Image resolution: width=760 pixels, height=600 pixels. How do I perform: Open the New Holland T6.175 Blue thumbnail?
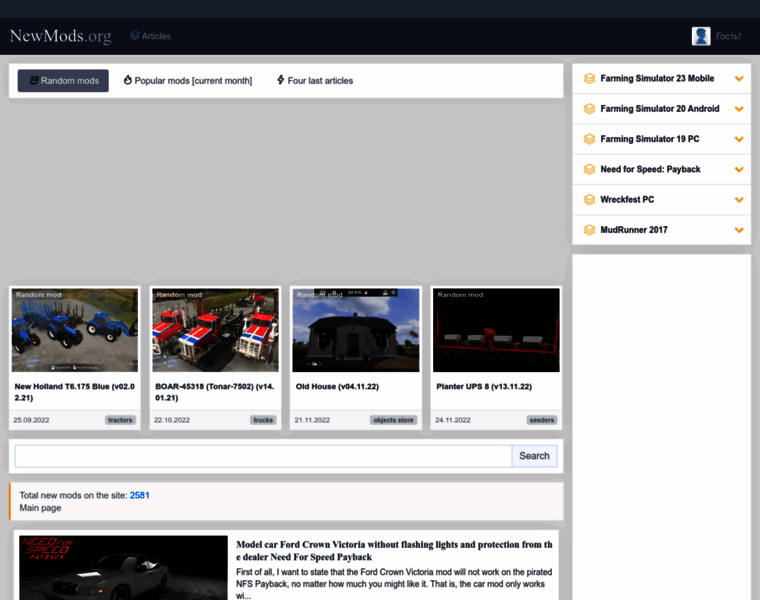(75, 330)
